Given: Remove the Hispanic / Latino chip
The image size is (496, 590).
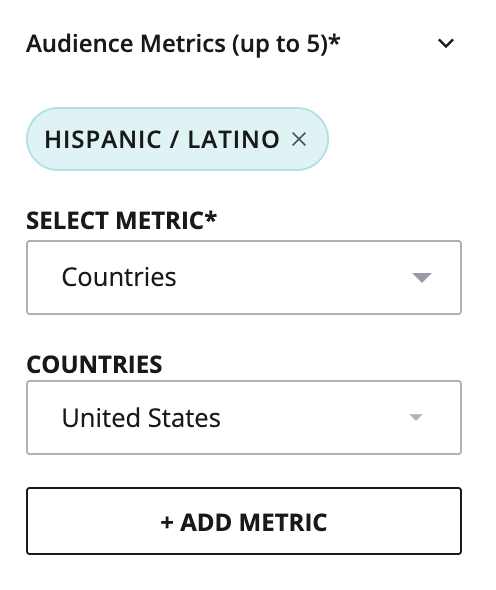Looking at the screenshot, I should point(299,139).
